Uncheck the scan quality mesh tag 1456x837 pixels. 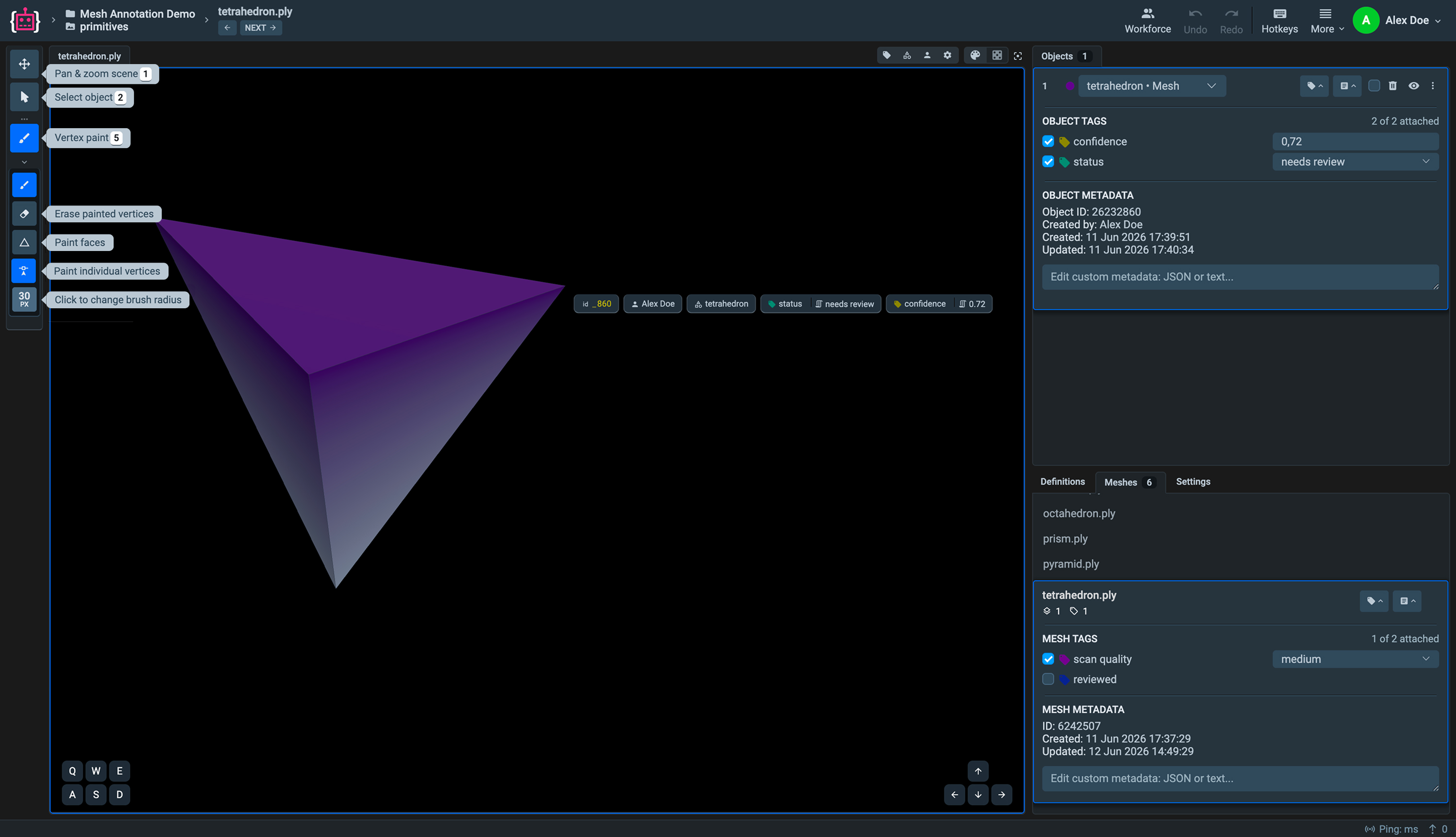tap(1048, 659)
